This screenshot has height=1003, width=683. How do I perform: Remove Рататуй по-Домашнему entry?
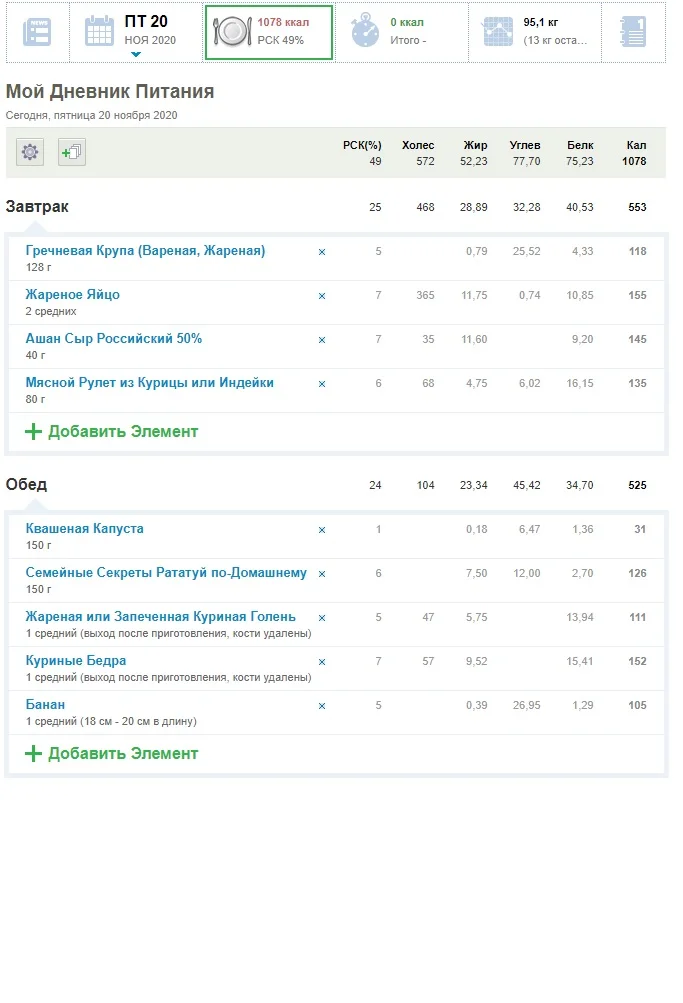322,574
